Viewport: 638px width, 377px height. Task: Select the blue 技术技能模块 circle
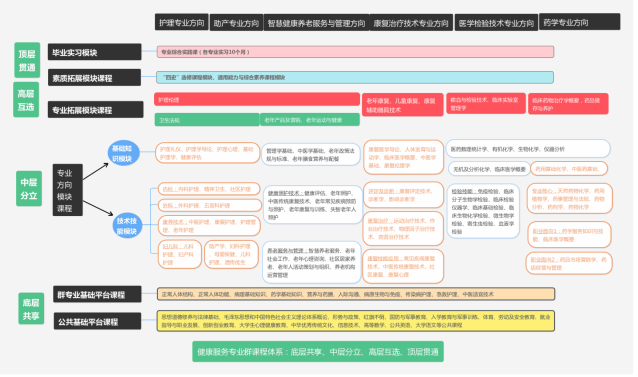tap(127, 226)
